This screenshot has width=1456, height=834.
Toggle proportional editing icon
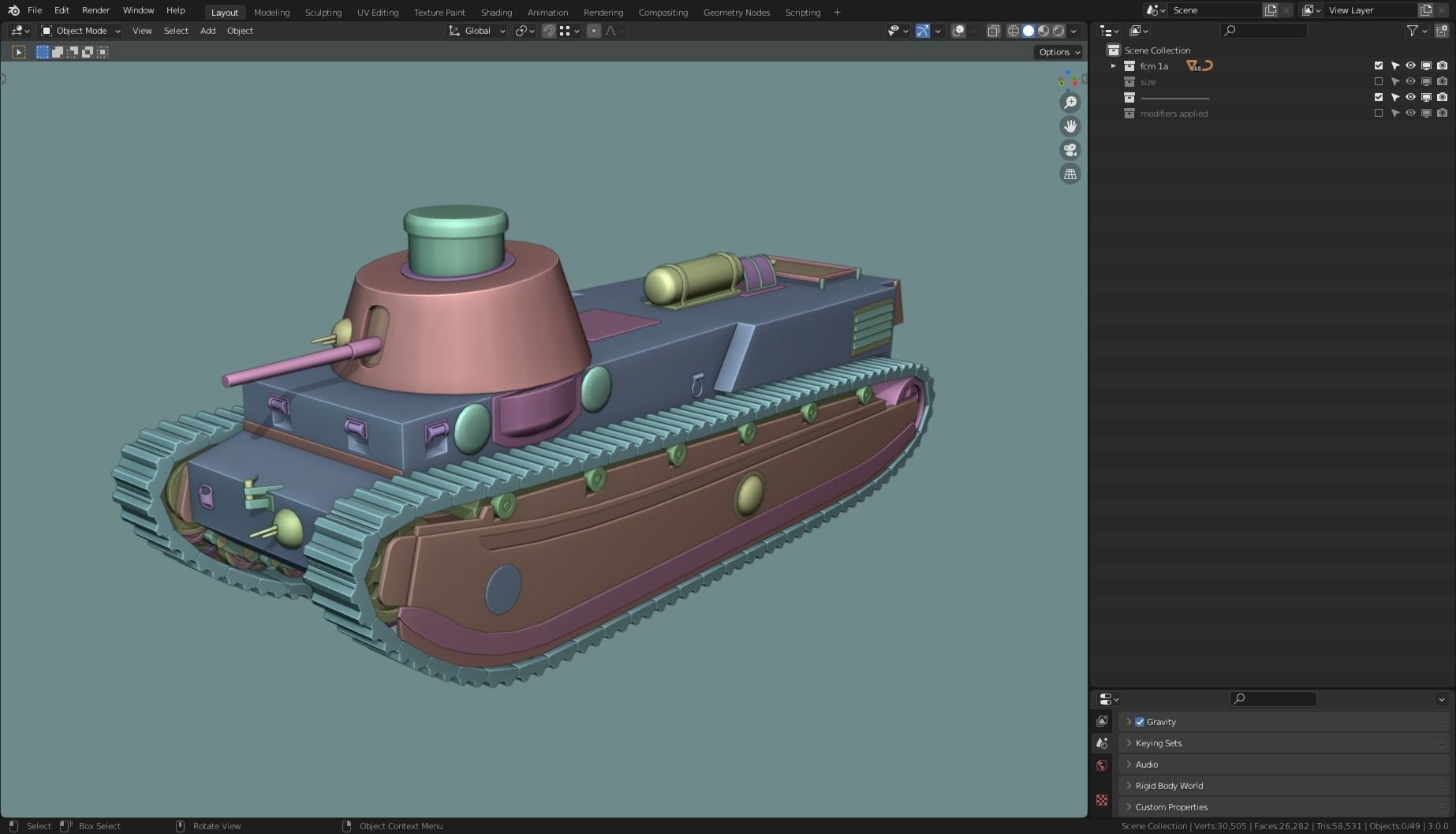coord(594,31)
